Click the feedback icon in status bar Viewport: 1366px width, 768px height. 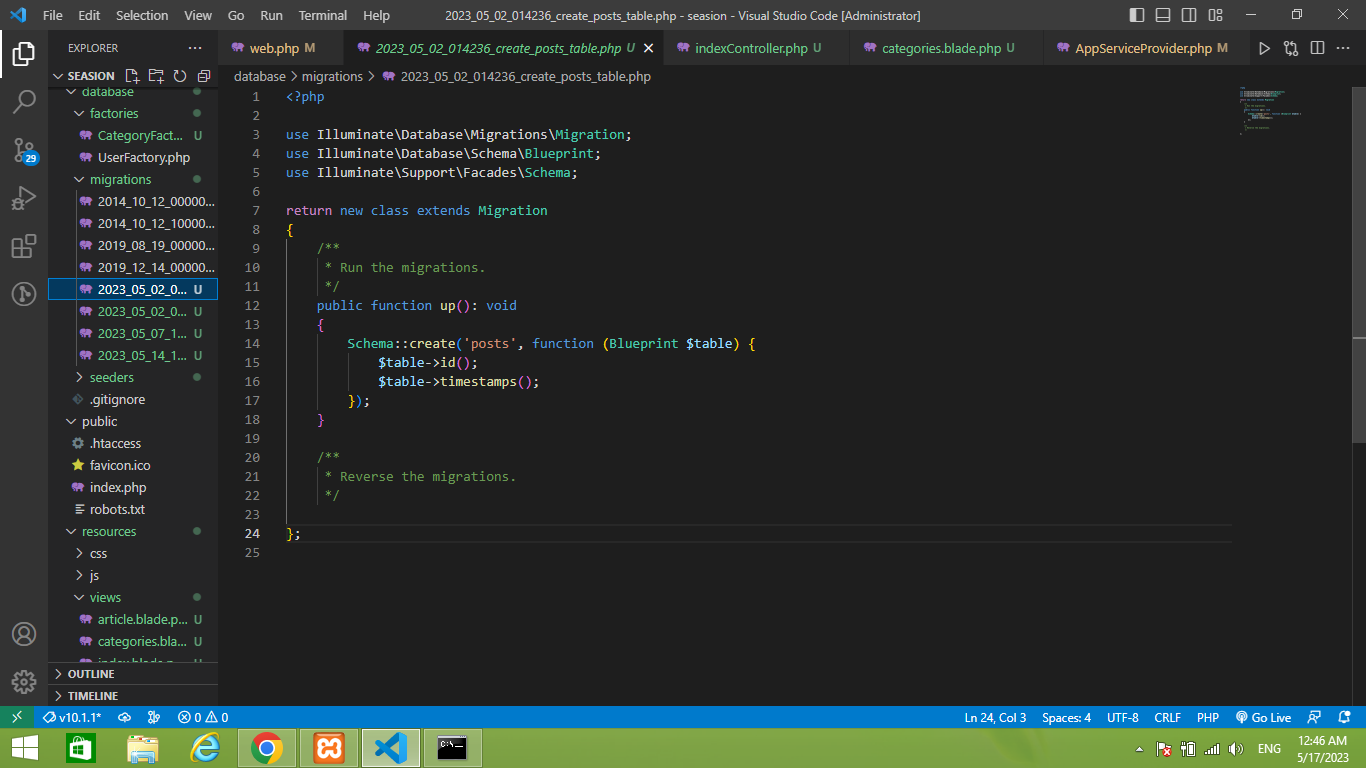(1315, 717)
